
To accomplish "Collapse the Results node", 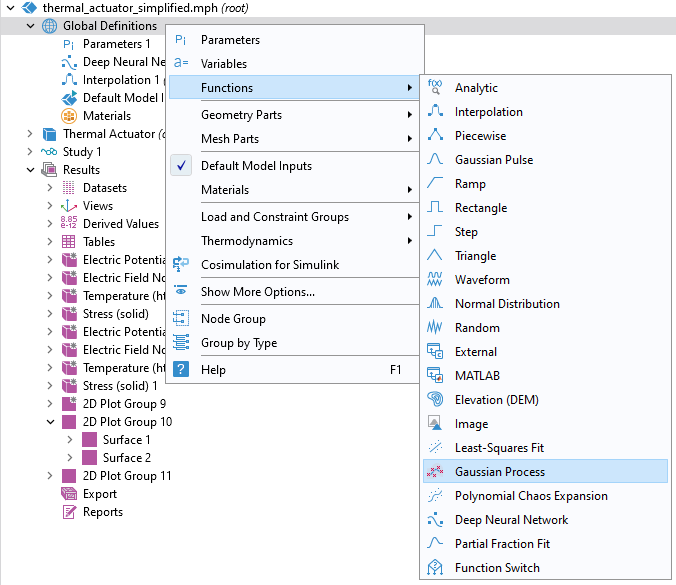I will [x=30, y=170].
